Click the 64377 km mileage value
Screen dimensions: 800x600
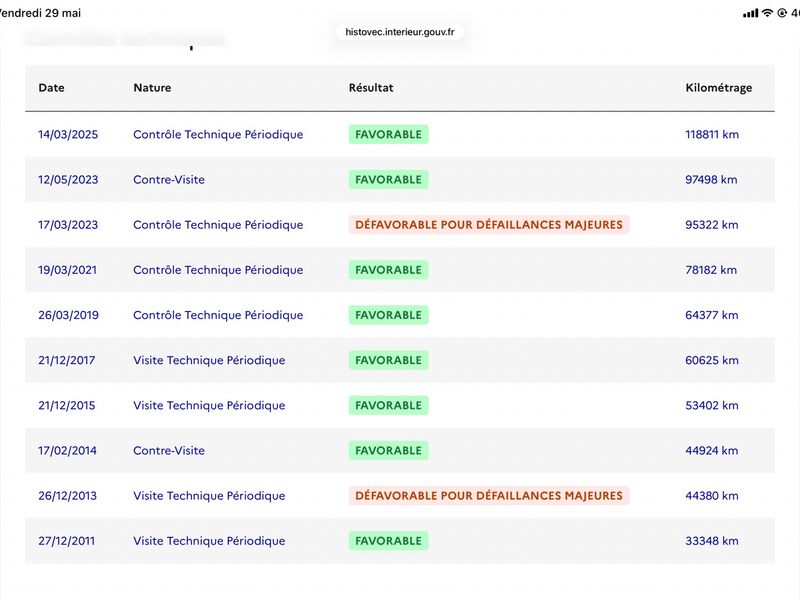[x=712, y=315]
